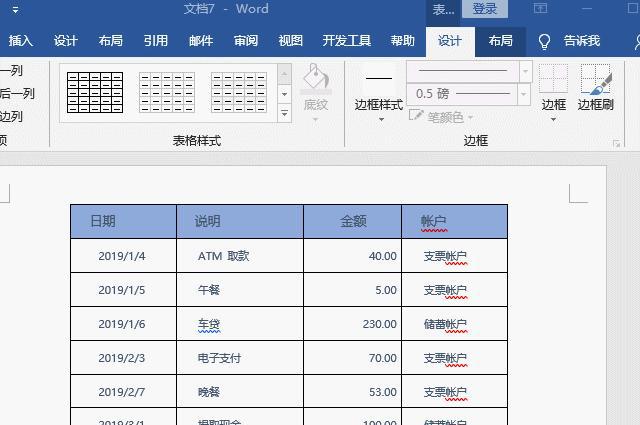This screenshot has width=640, height=425.
Task: Apply the second table style thumbnail
Action: [167, 92]
